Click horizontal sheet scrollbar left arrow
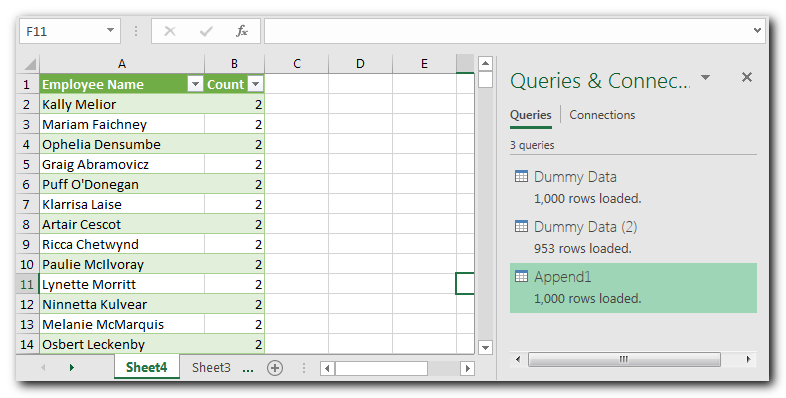Image resolution: width=786 pixels, height=398 pixels. click(327, 368)
